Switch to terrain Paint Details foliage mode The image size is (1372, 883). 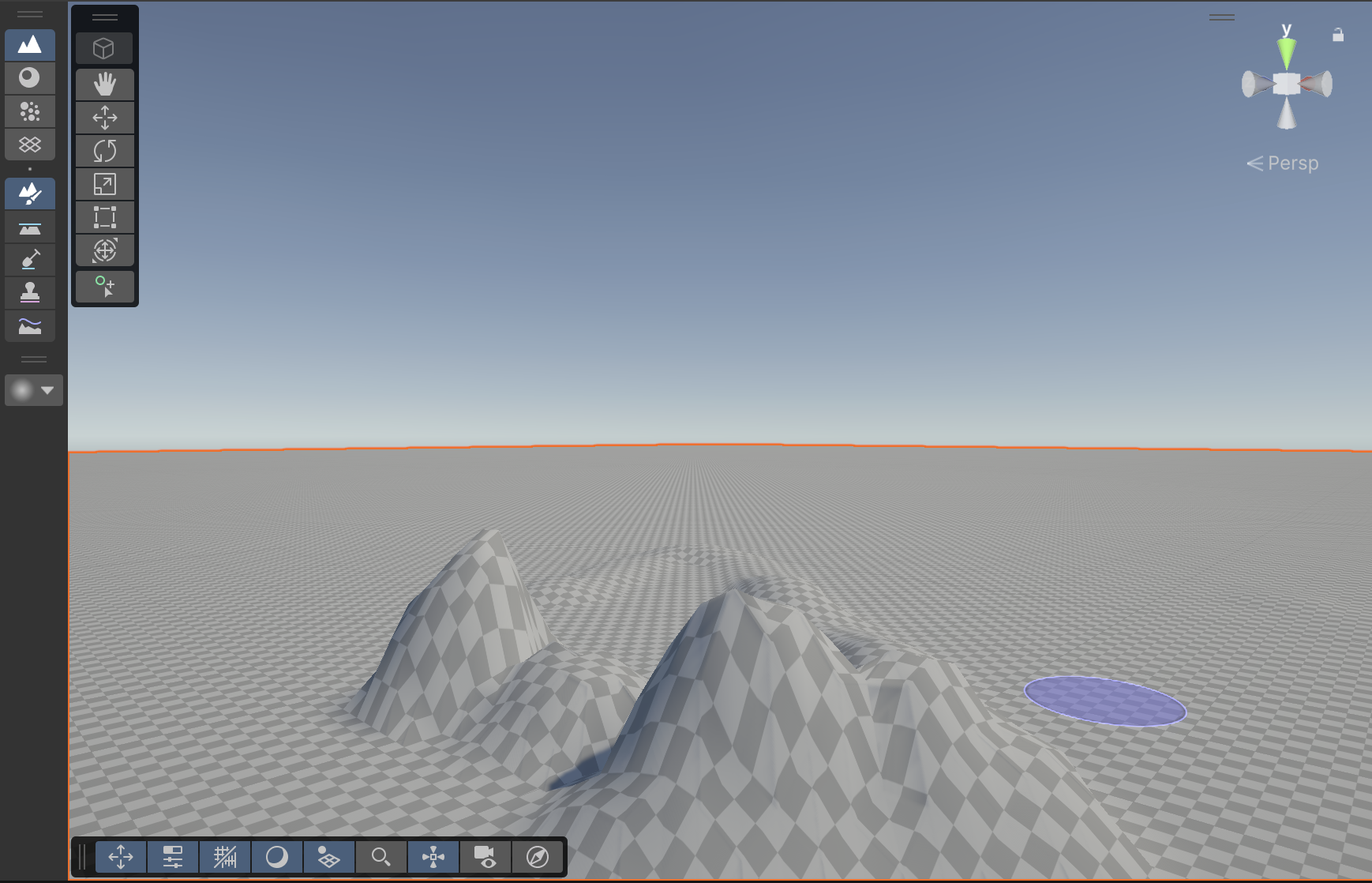tap(30, 111)
